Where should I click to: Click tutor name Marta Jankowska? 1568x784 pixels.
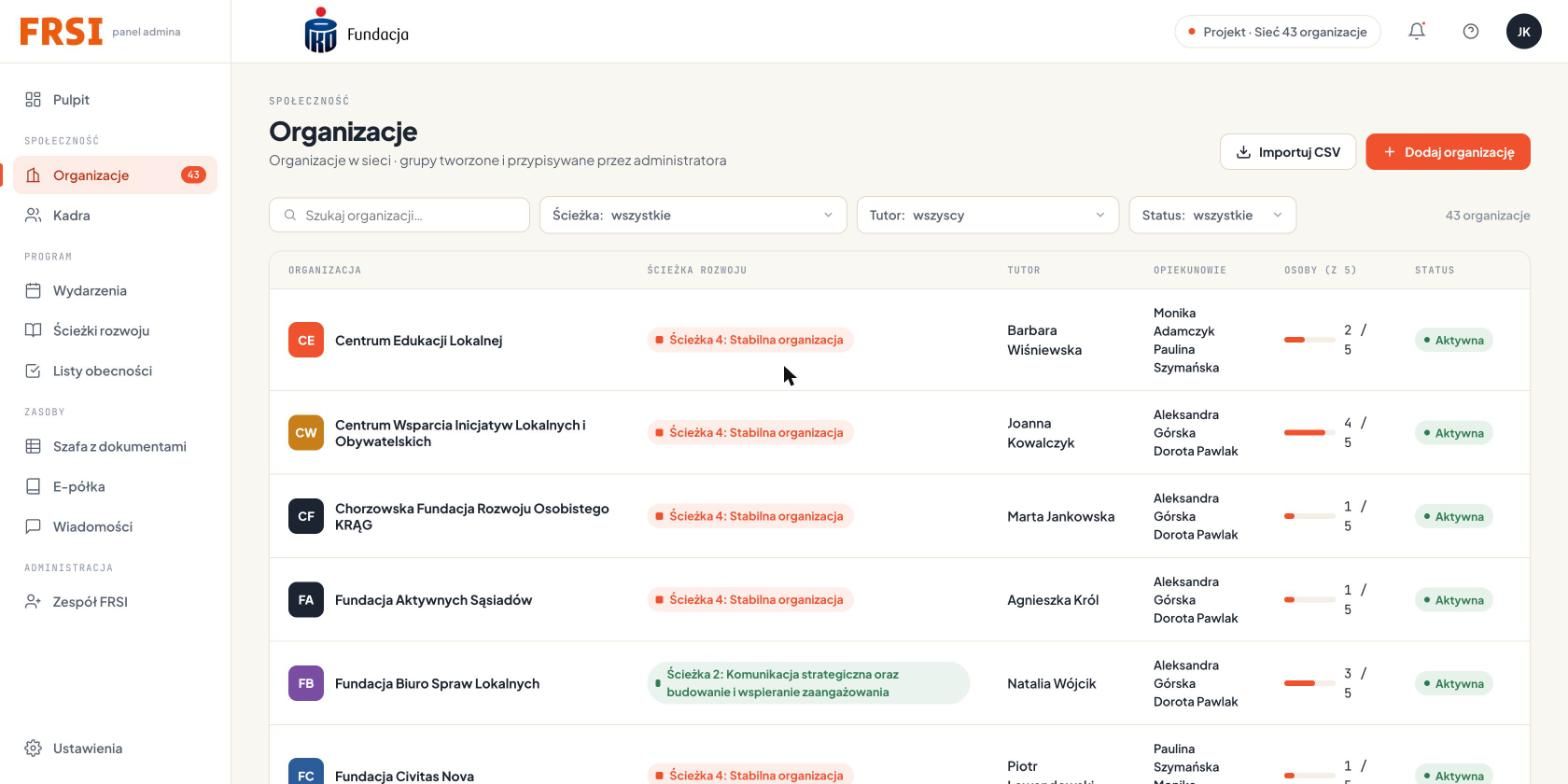tap(1060, 516)
